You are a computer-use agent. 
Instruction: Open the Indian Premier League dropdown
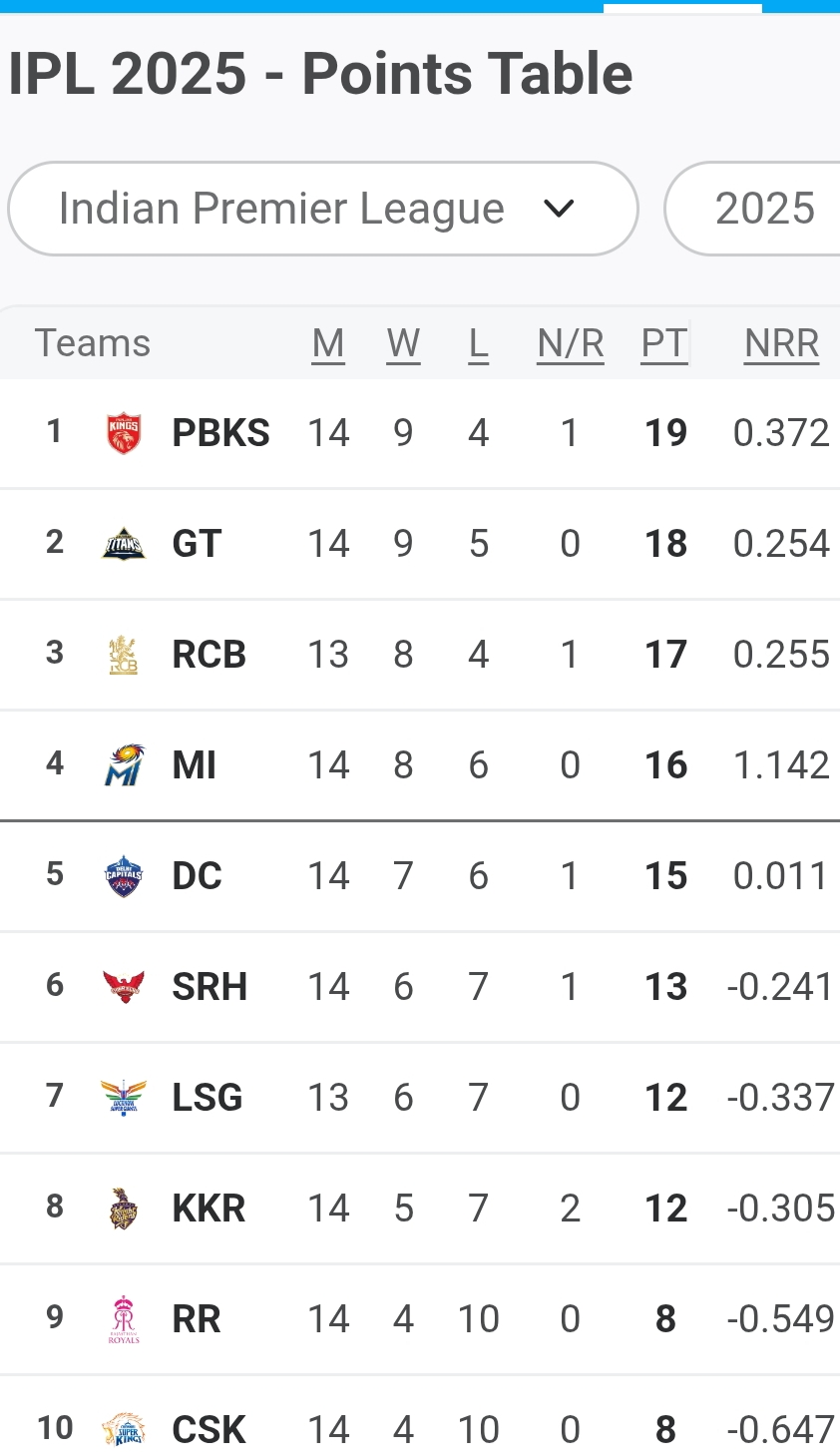[321, 209]
